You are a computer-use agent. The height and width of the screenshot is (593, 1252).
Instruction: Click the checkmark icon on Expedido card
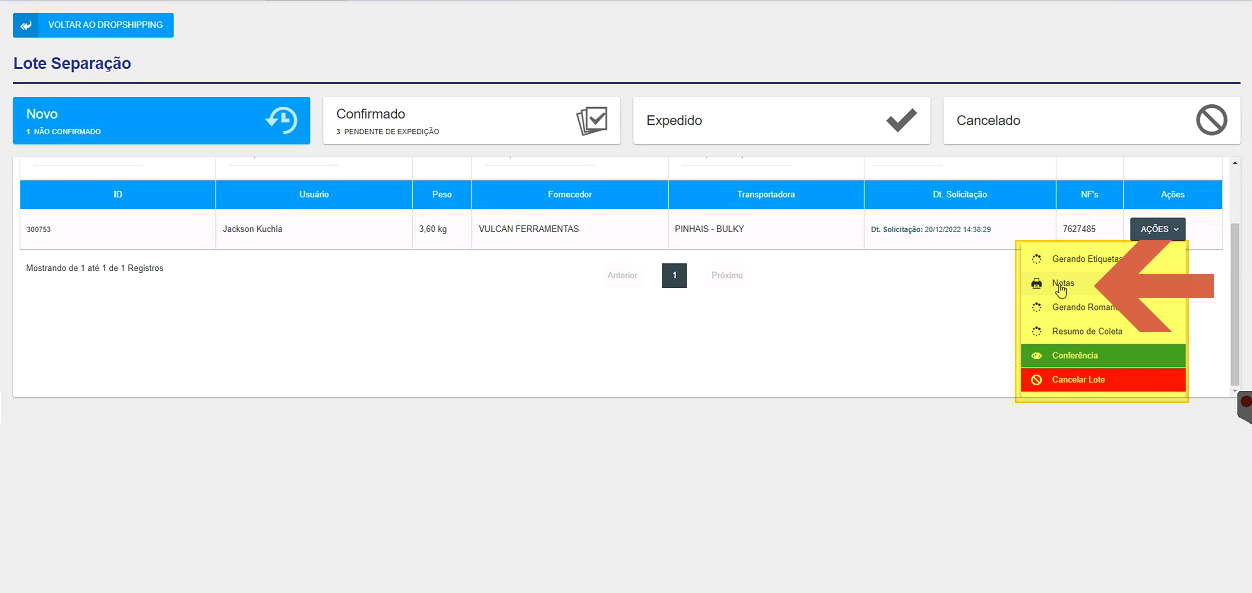pyautogui.click(x=901, y=120)
